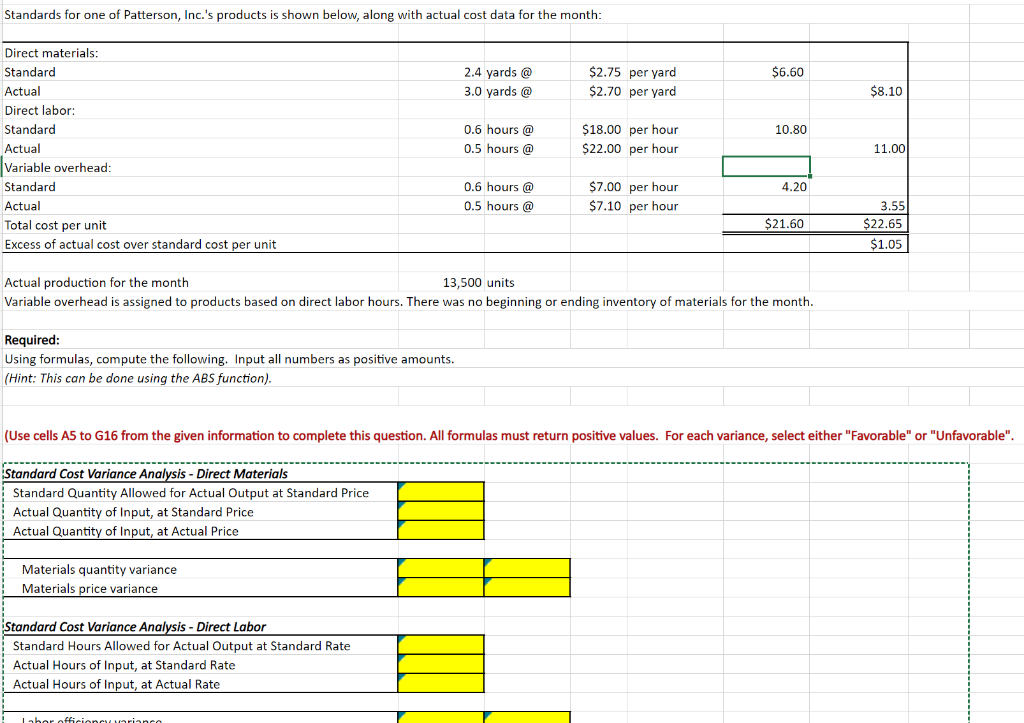Open Favorable/Unfavorable selector beside Labor efficiency variance
Image resolution: width=1024 pixels, height=723 pixels.
[x=527, y=718]
